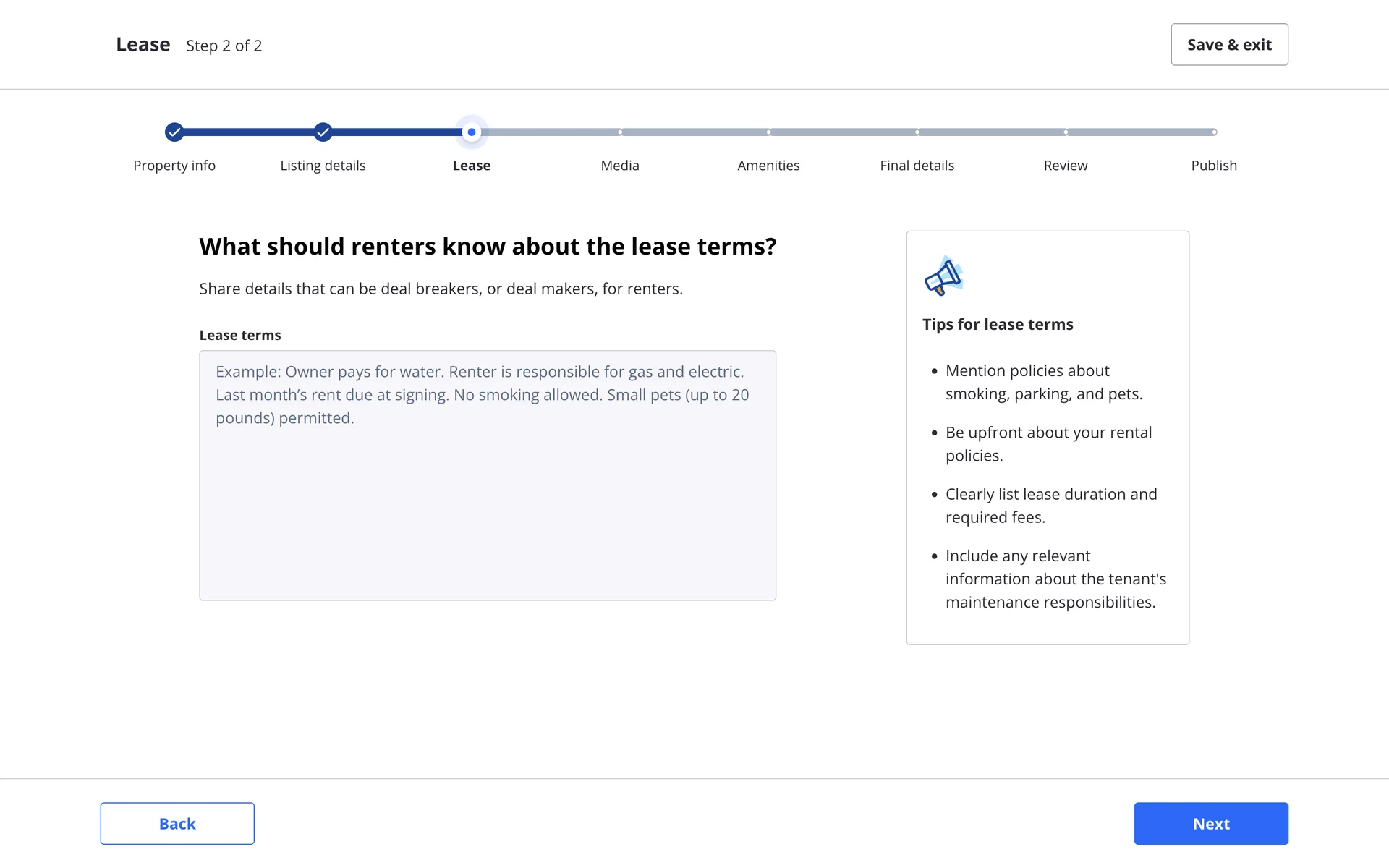The image size is (1389, 868).
Task: Click the Property info completed checkmark icon
Action: [174, 132]
